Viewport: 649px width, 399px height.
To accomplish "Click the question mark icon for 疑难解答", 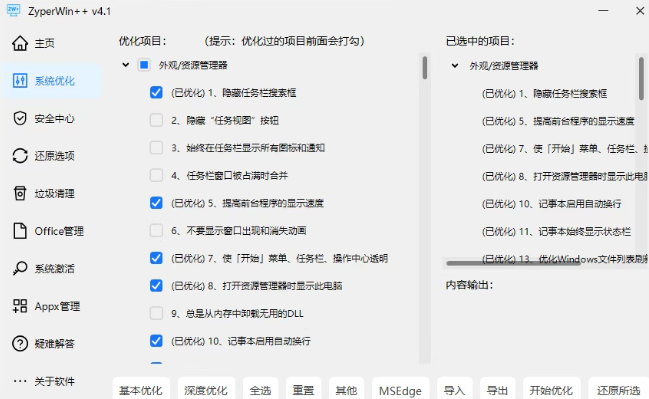I will point(20,344).
